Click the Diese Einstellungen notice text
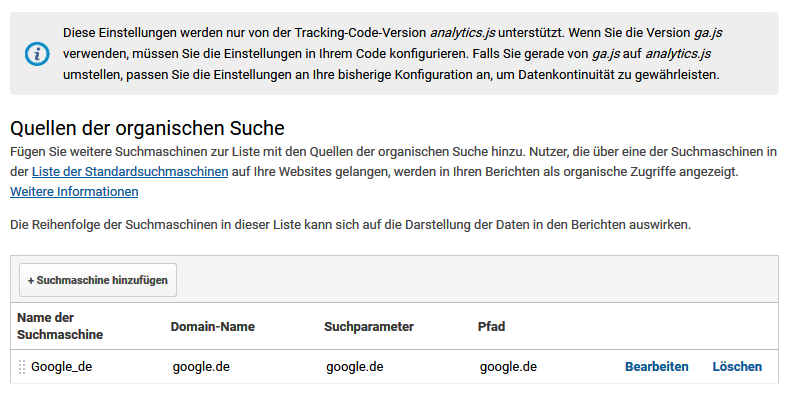This screenshot has width=788, height=394. (x=392, y=54)
